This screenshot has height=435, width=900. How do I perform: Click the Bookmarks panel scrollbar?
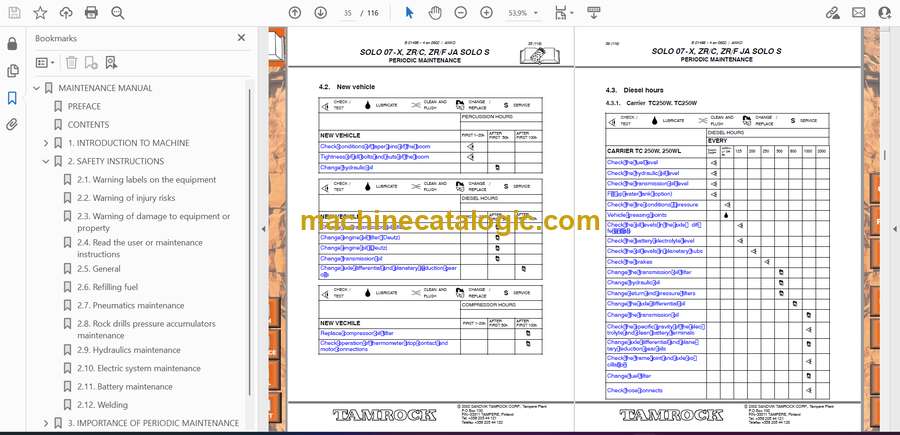(x=250, y=241)
